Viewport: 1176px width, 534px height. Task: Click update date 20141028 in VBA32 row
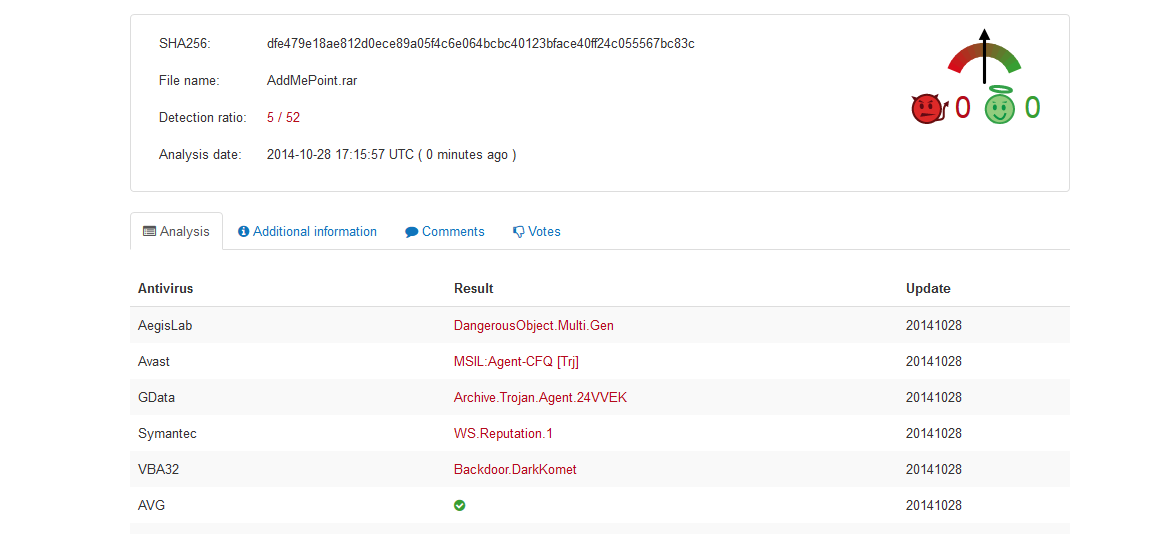[934, 469]
